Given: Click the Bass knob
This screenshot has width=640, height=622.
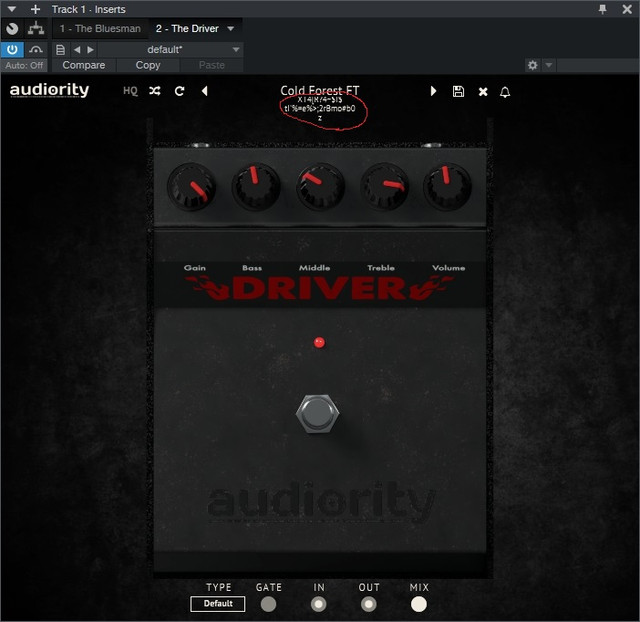Looking at the screenshot, I should pyautogui.click(x=256, y=187).
